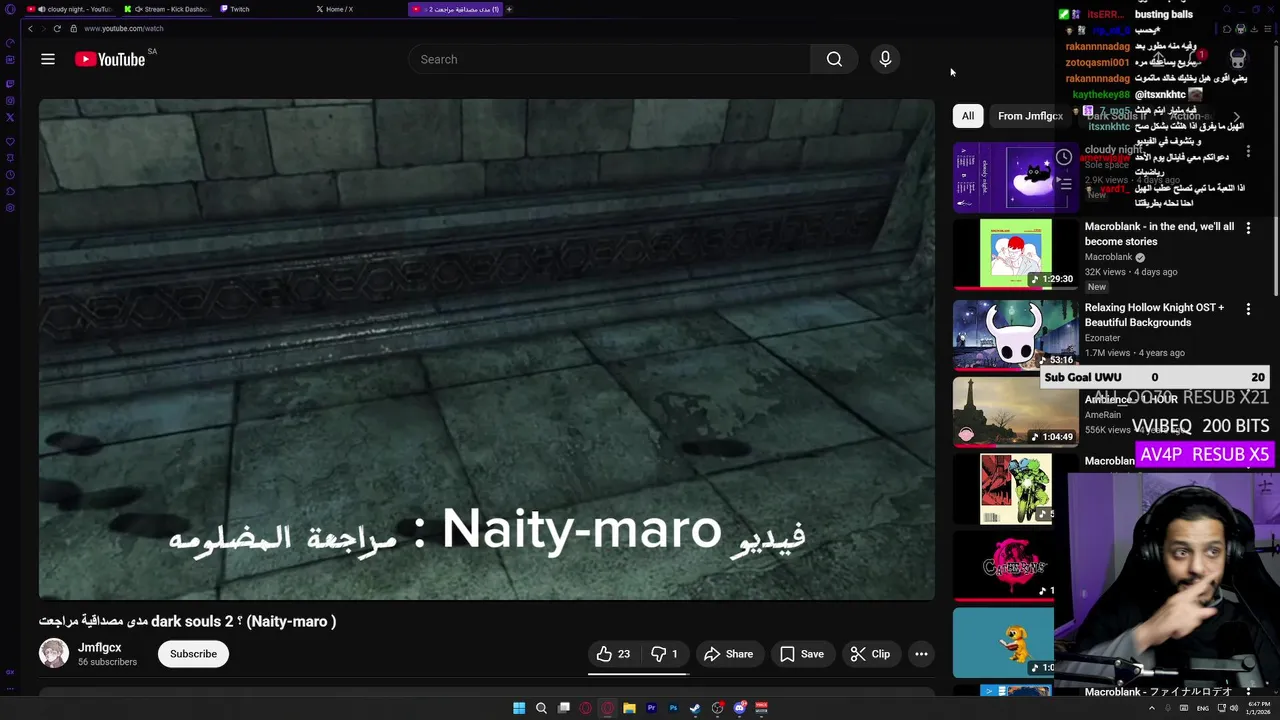Create a Clip of the video

point(870,654)
